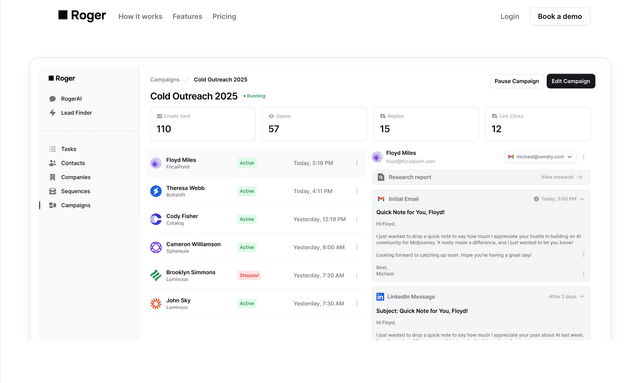Viewport: 640px width, 383px height.
Task: Click Theresa Webb's Boltshift avatar
Action: coord(156,191)
